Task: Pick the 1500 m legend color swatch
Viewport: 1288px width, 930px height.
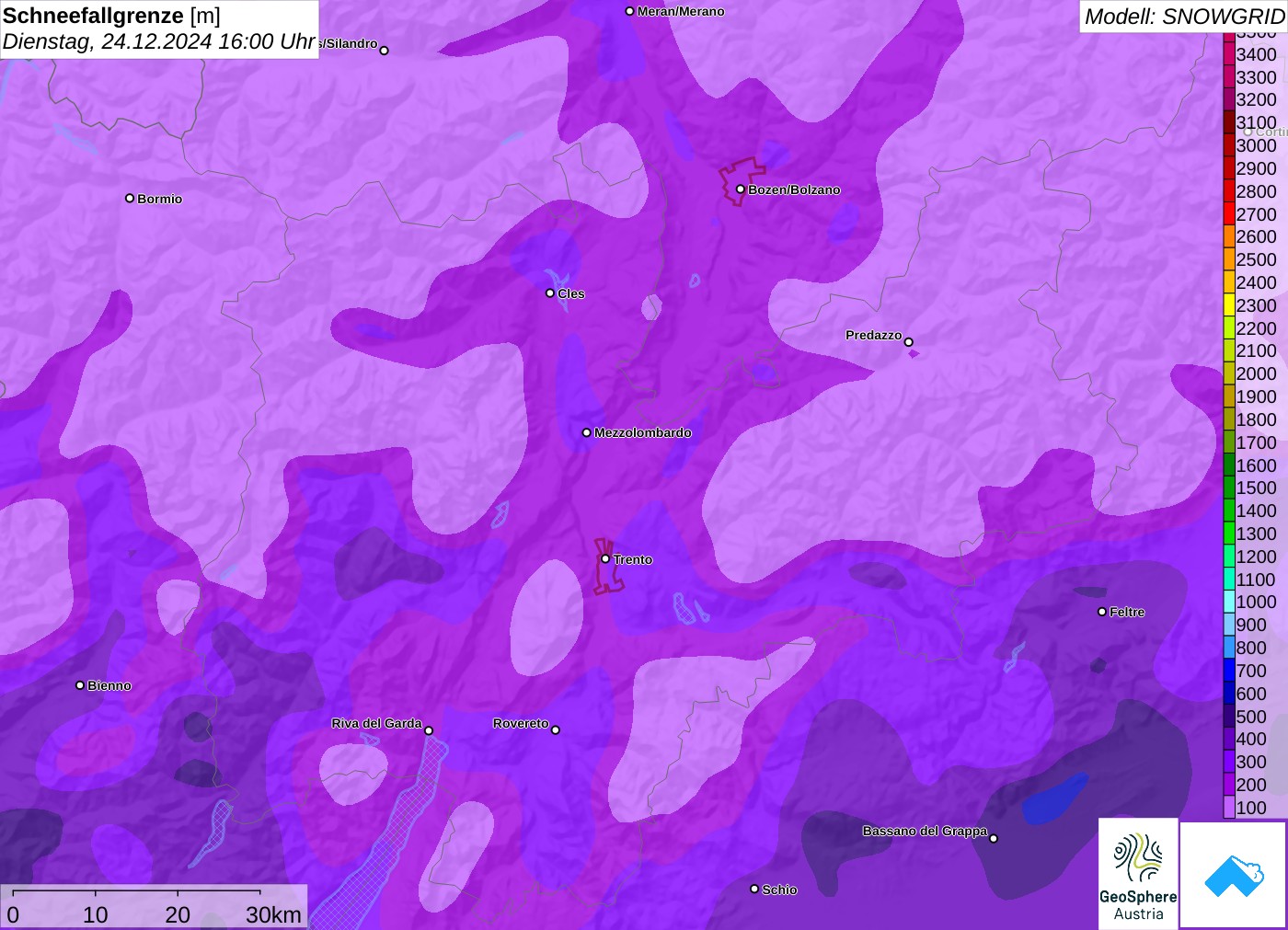Action: pos(1229,488)
